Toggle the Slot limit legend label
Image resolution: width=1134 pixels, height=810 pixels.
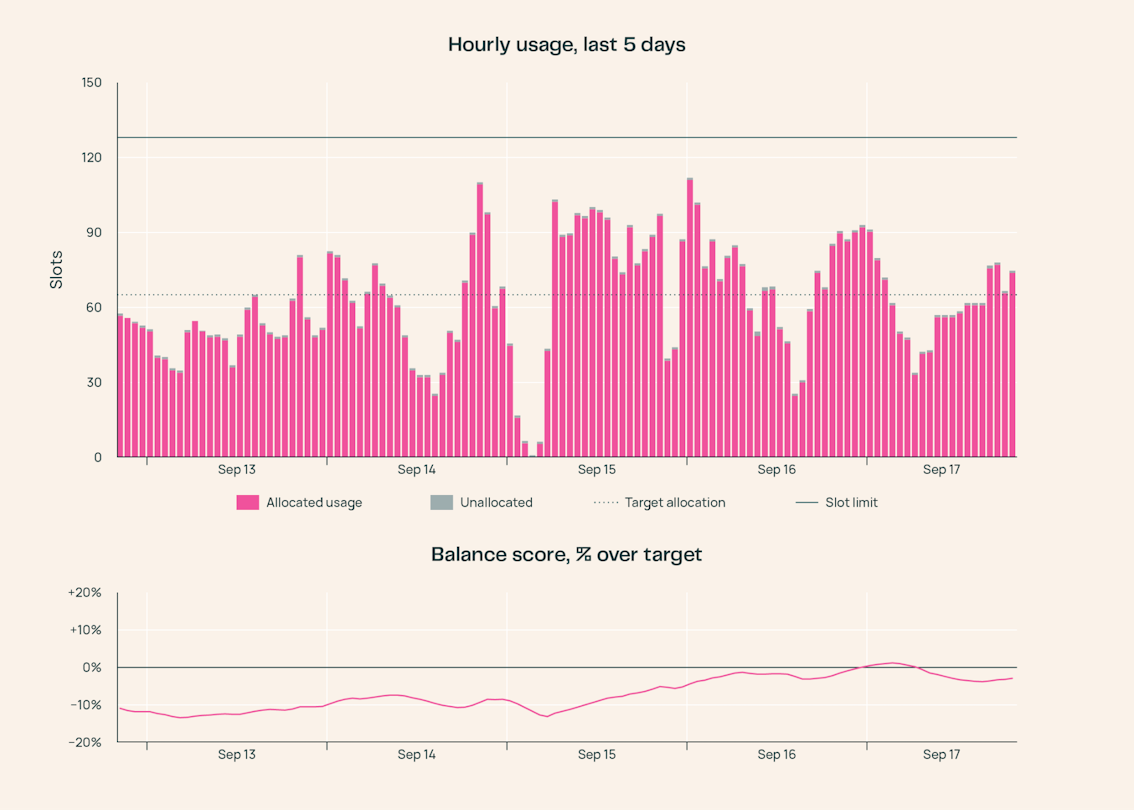(851, 503)
